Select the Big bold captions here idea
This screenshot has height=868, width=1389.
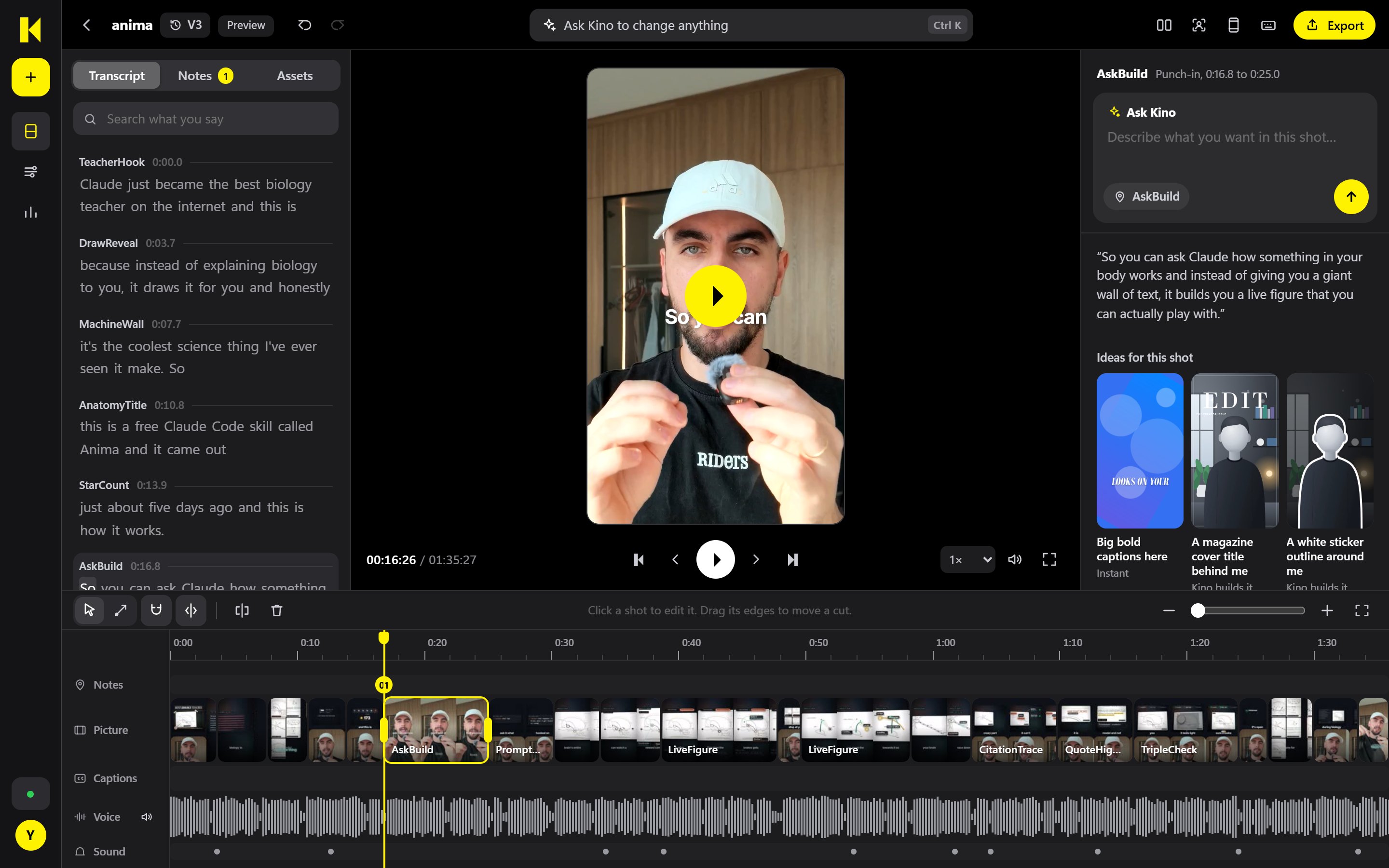pyautogui.click(x=1139, y=476)
